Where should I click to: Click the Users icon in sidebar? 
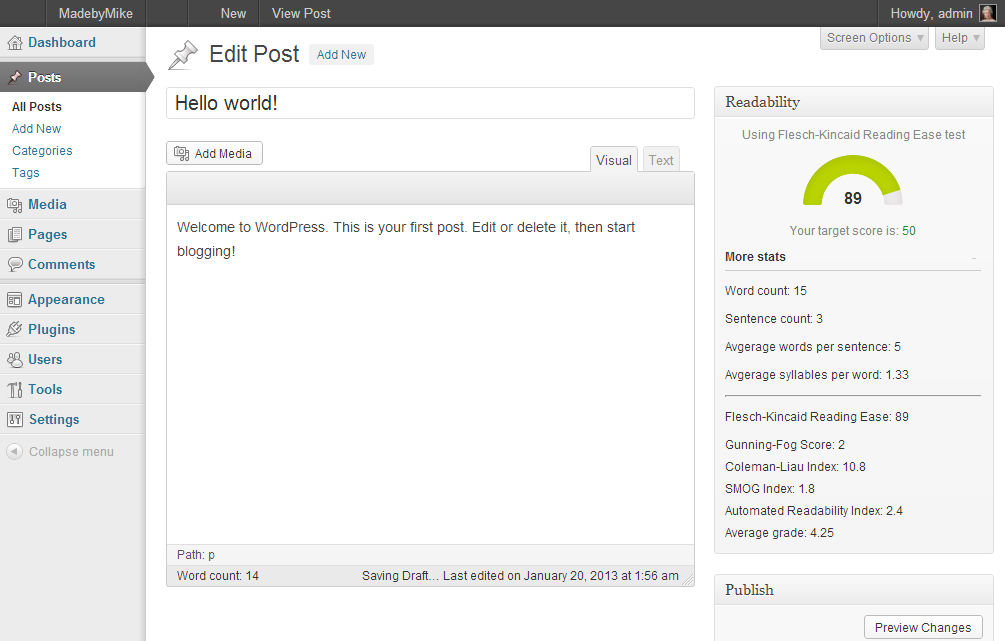[14, 360]
